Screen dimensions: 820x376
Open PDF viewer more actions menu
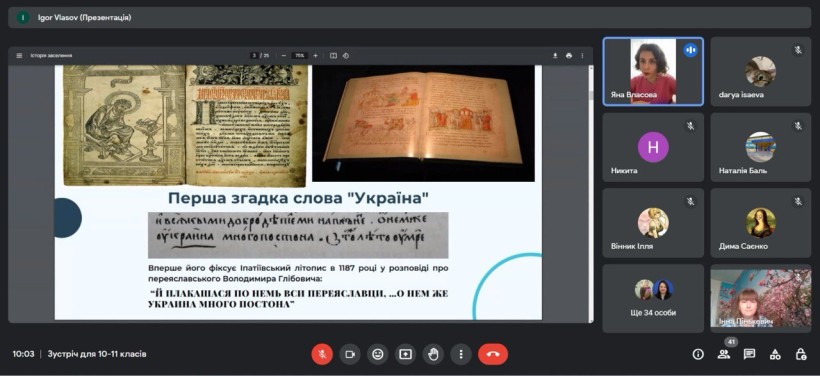point(582,55)
